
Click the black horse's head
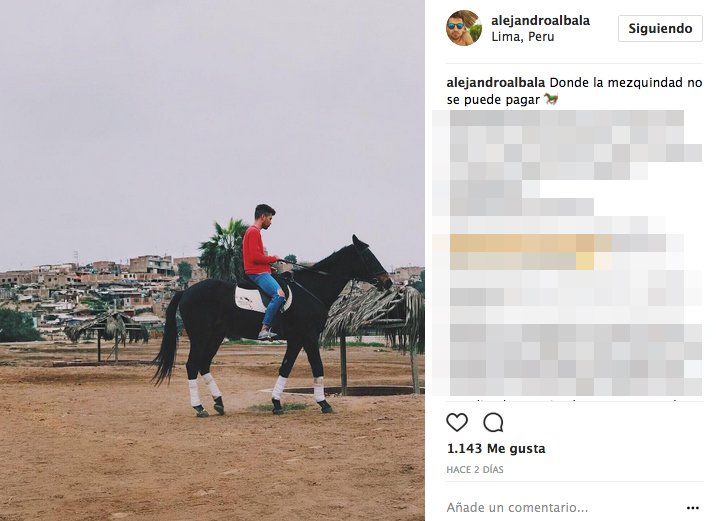tap(371, 263)
